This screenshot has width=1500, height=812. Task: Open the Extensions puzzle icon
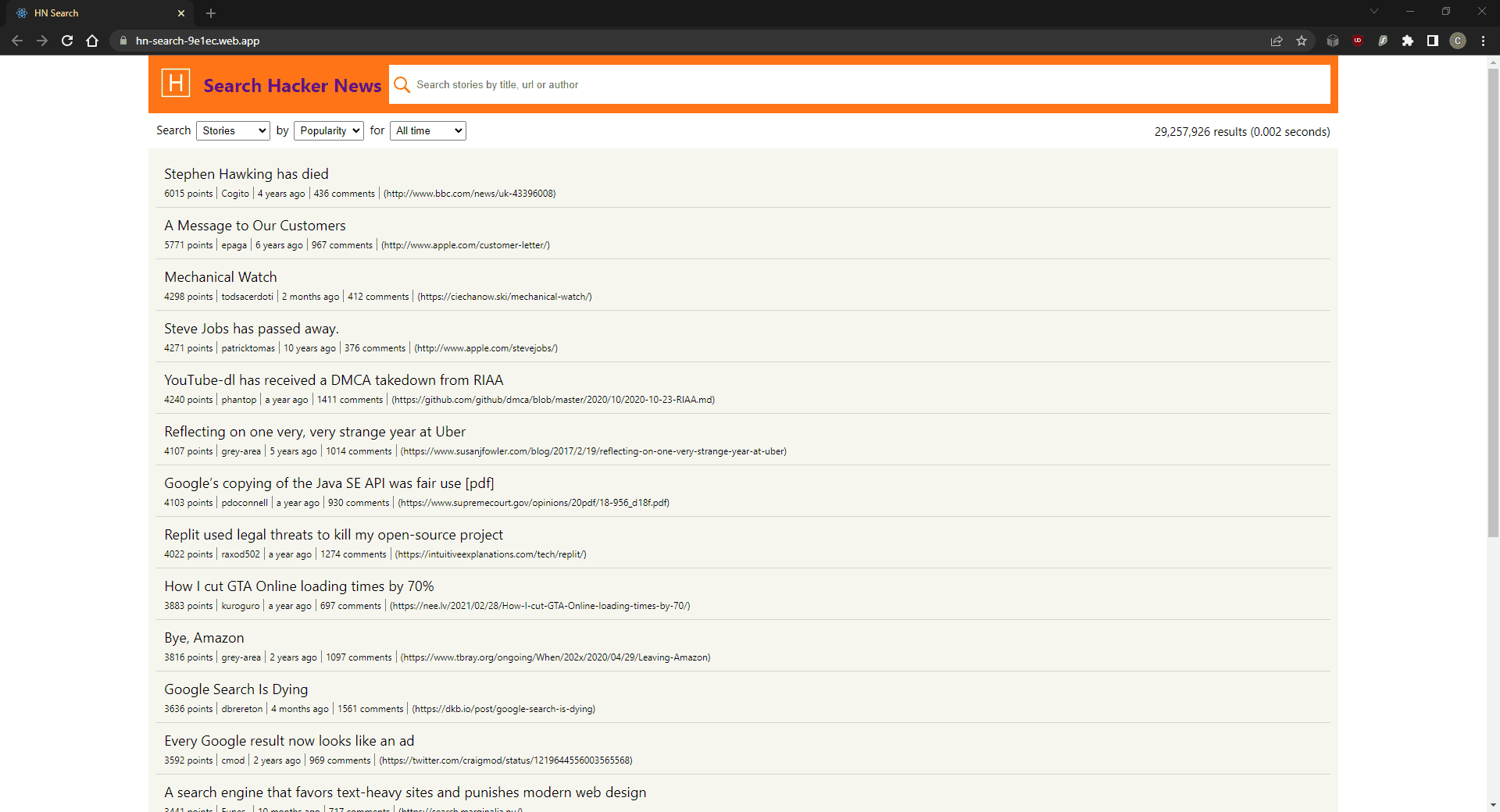coord(1408,41)
